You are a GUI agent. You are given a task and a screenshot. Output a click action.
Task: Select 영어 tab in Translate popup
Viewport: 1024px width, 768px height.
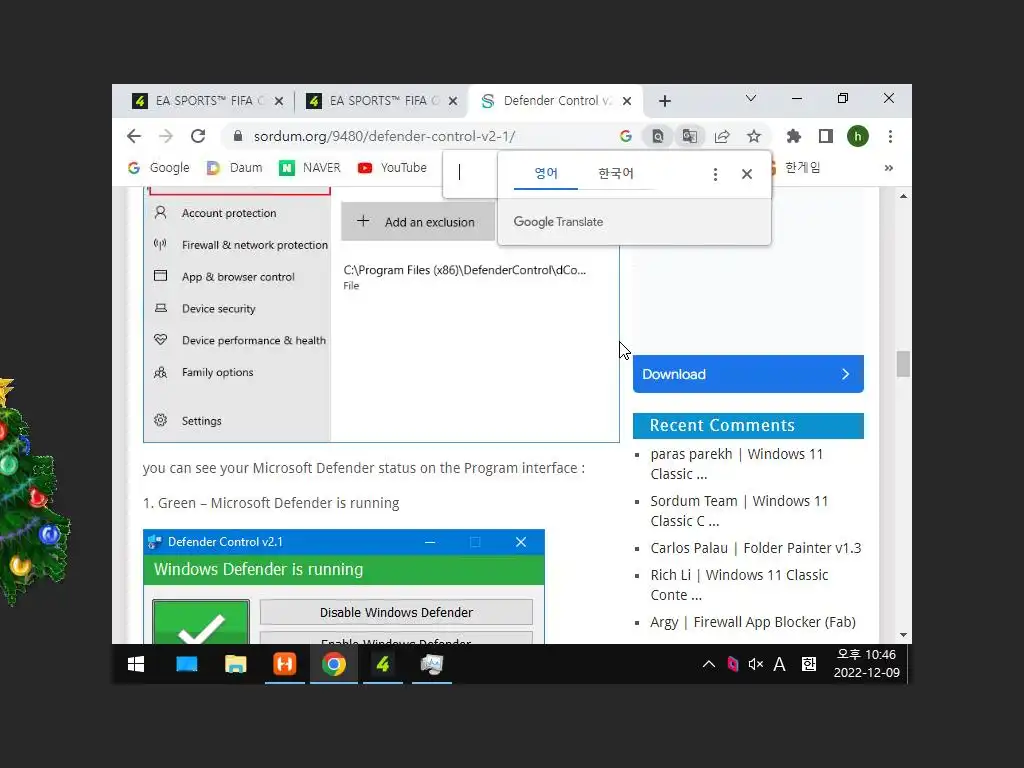tap(546, 173)
